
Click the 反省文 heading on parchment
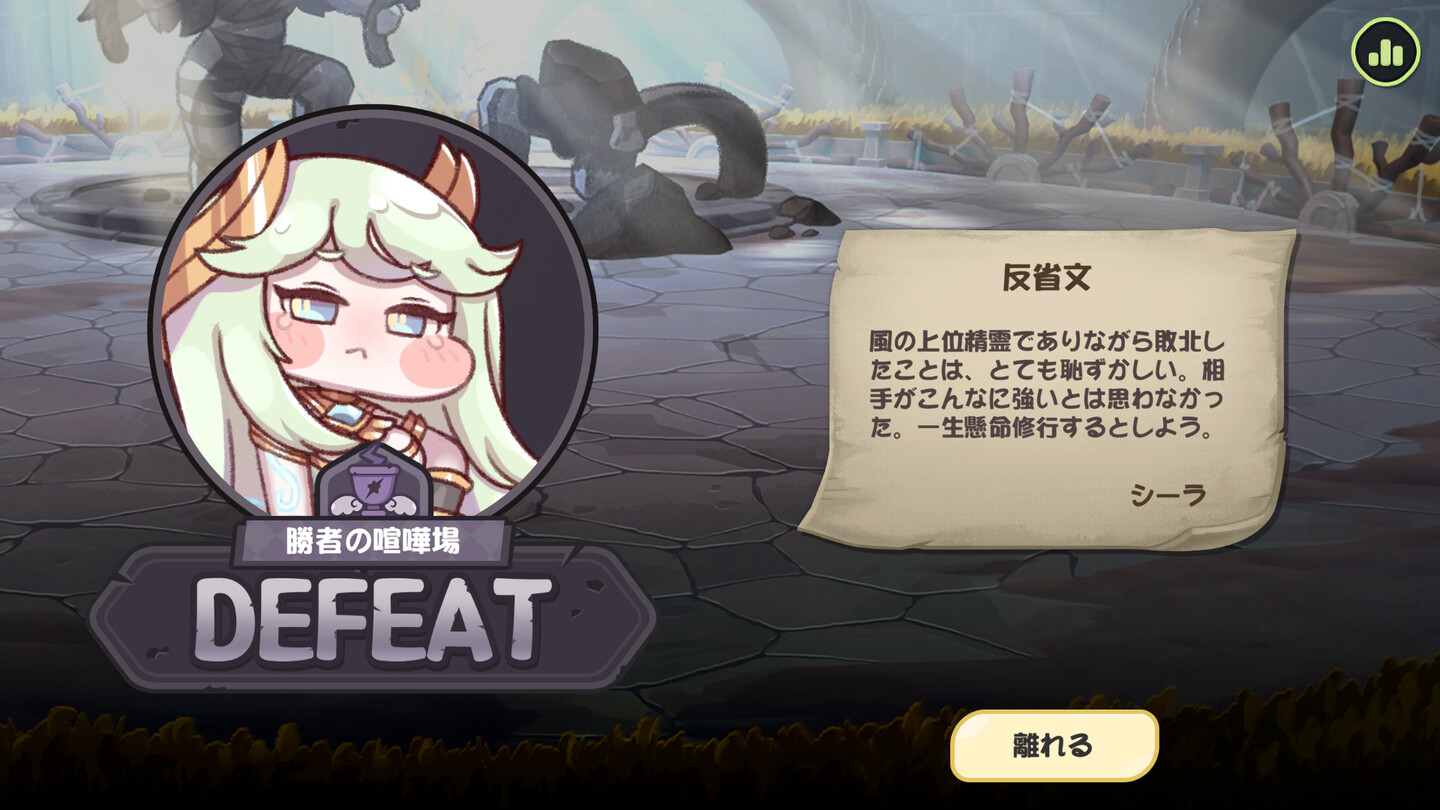click(x=1046, y=278)
